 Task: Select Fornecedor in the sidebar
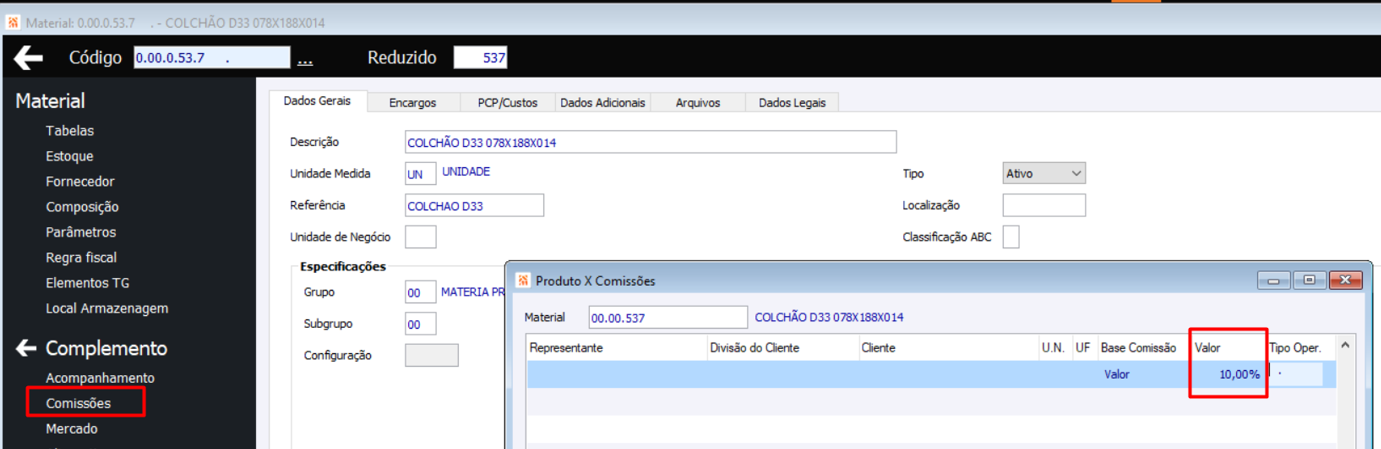coord(80,181)
